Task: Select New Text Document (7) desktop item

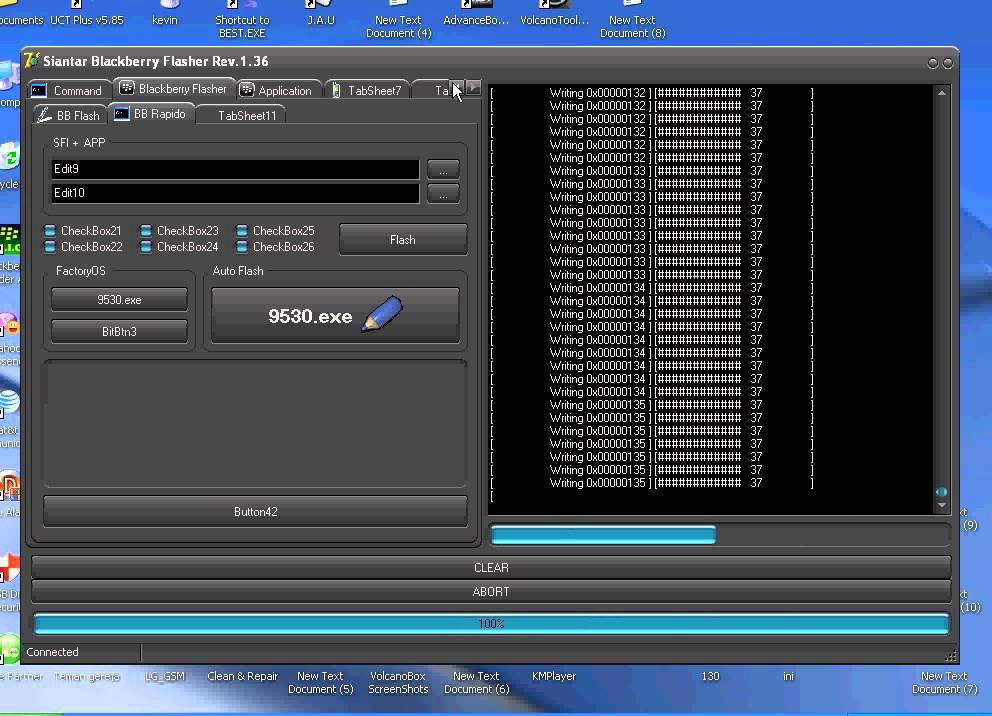Action: click(x=945, y=682)
